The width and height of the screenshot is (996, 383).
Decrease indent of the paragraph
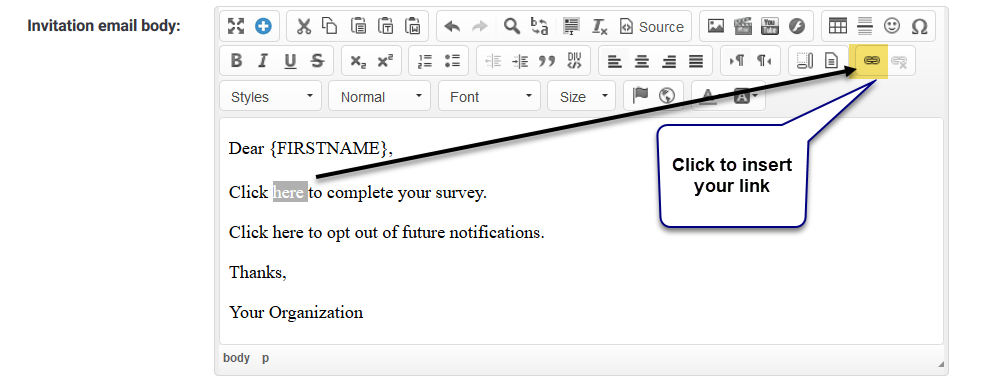[493, 61]
